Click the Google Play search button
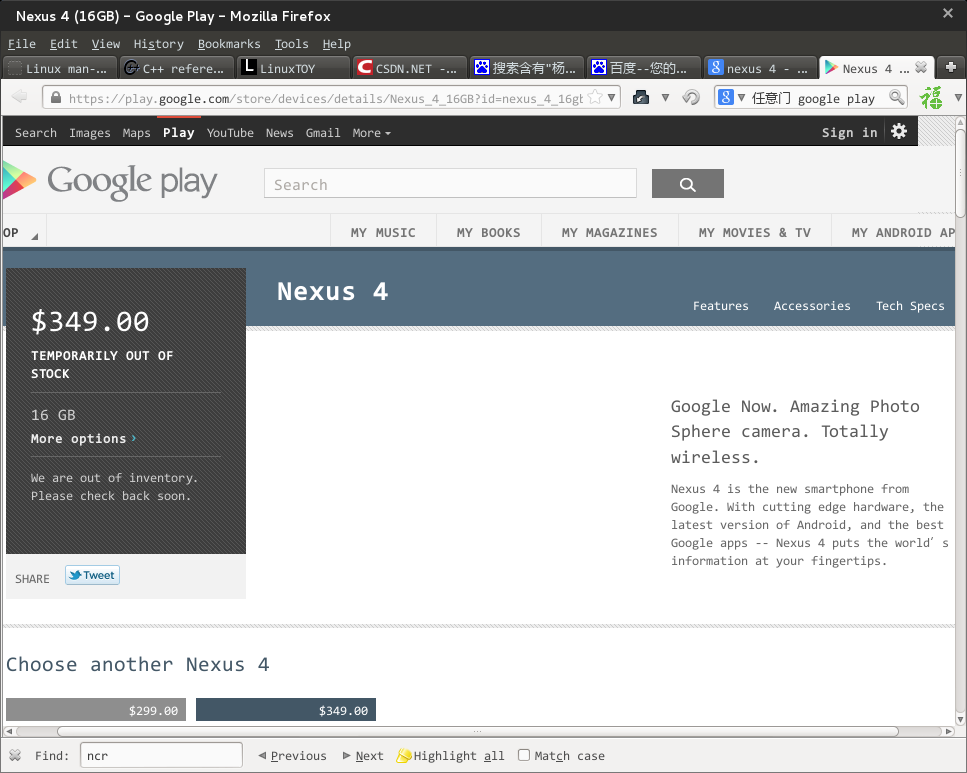This screenshot has height=773, width=967. pyautogui.click(x=688, y=184)
